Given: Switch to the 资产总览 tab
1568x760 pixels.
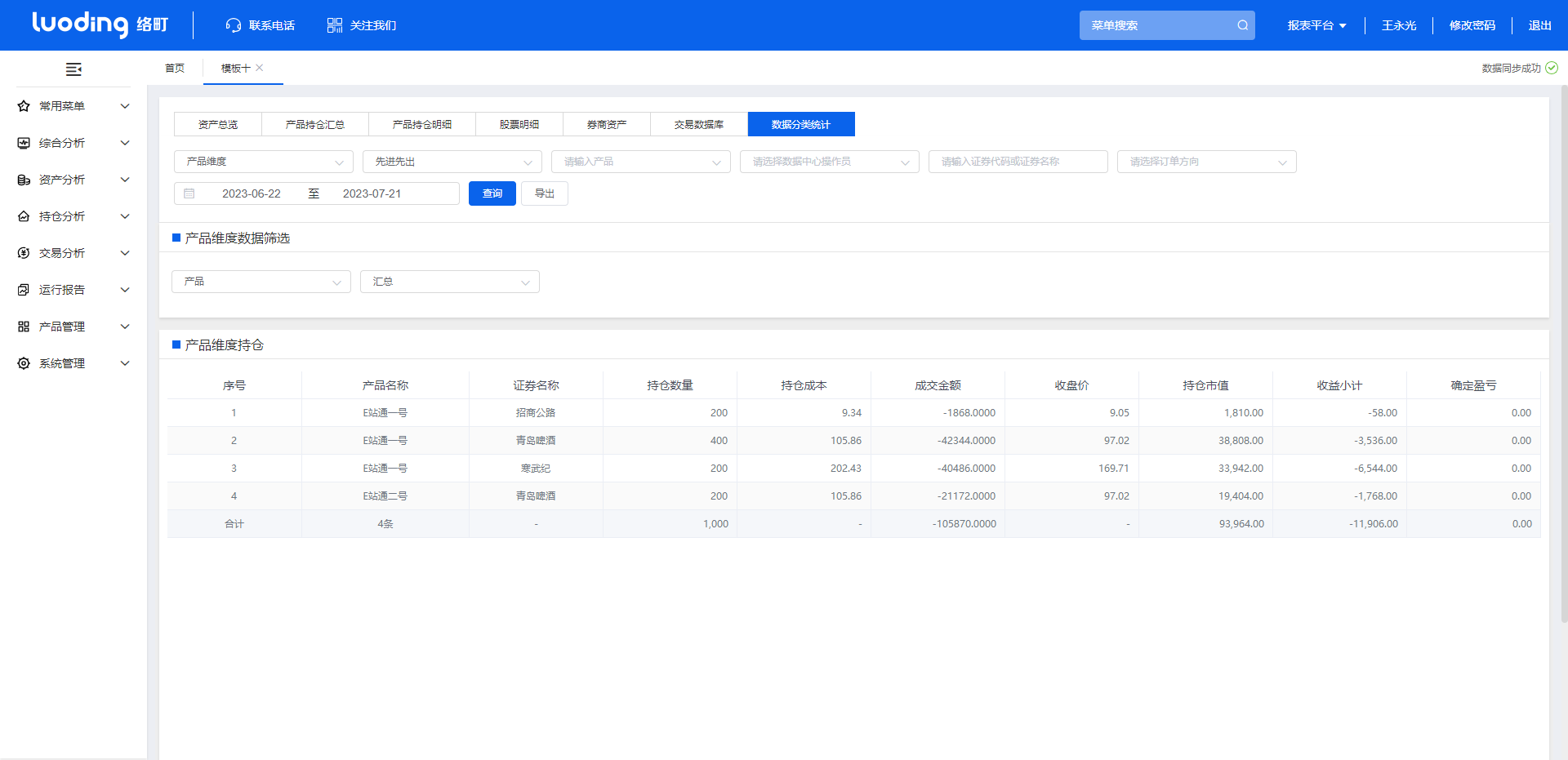Looking at the screenshot, I should 218,124.
